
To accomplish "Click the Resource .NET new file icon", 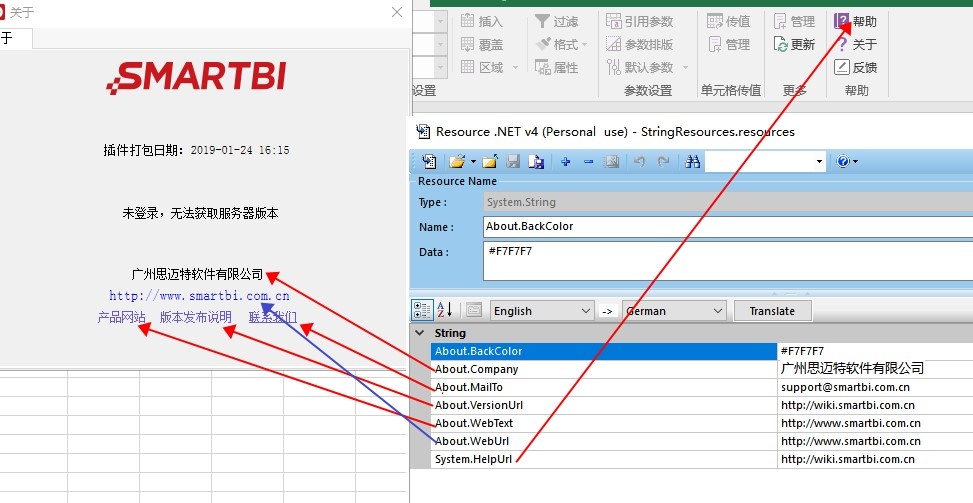I will tap(429, 161).
